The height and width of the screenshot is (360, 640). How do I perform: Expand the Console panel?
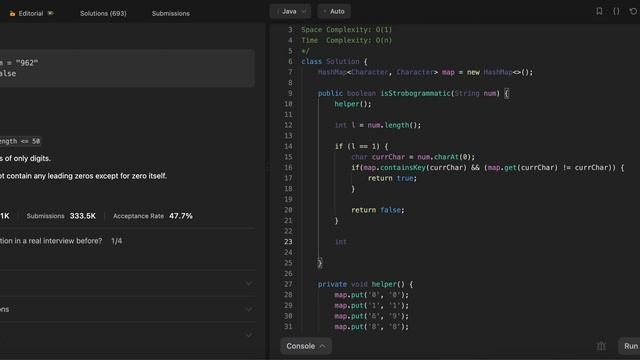click(306, 346)
